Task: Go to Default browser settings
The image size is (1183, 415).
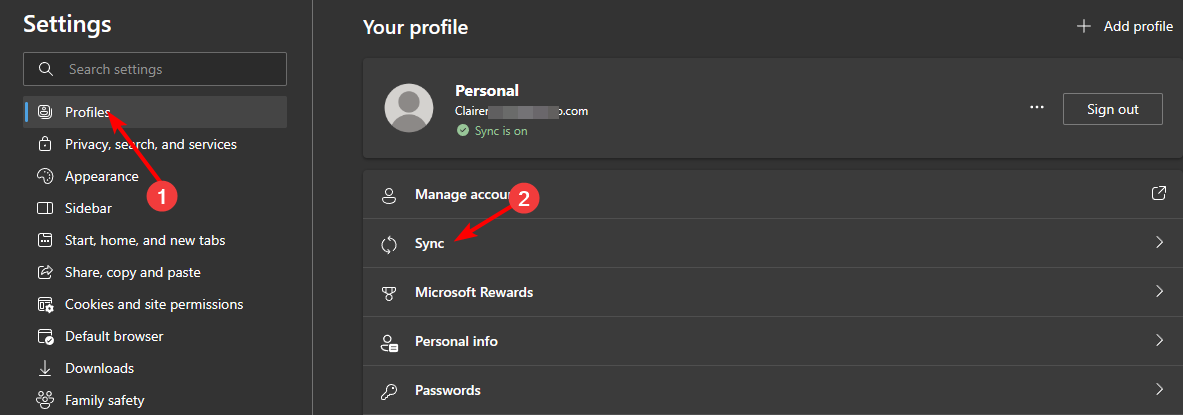Action: tap(155, 337)
